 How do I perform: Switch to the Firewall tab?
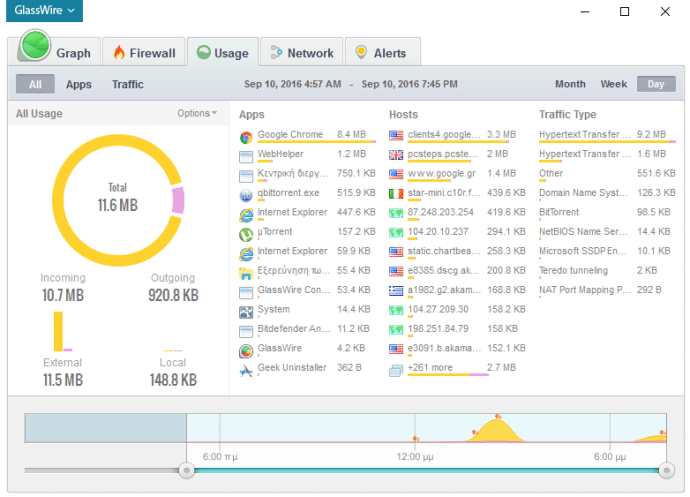tap(144, 53)
